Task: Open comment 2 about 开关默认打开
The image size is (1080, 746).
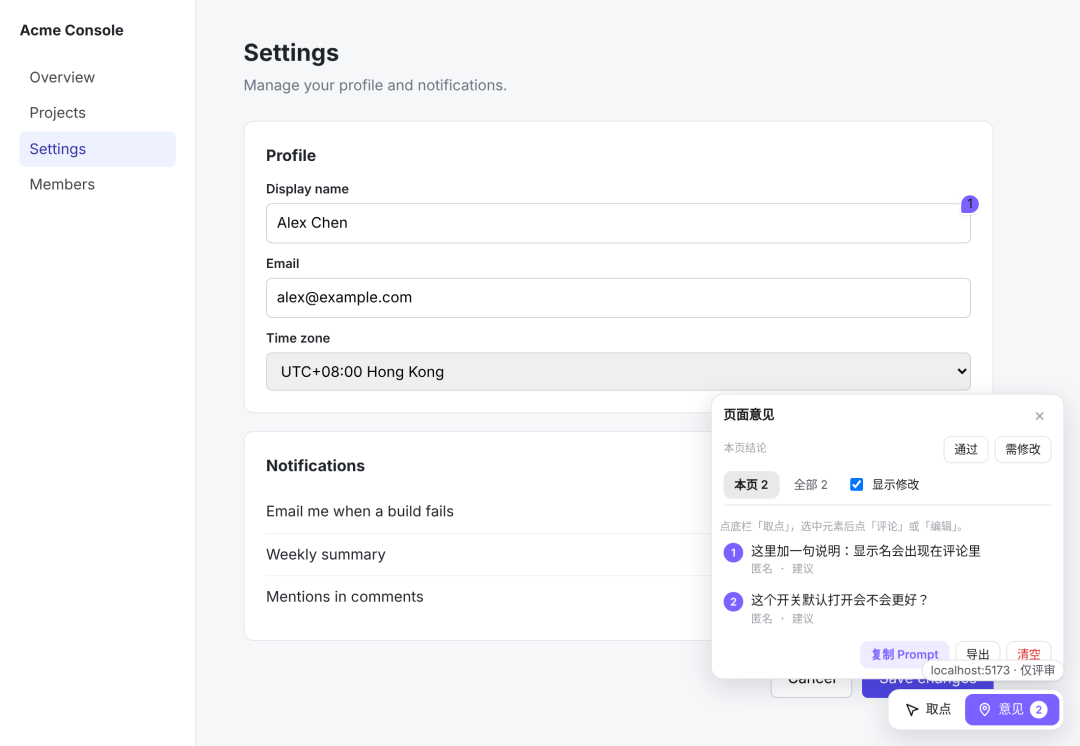Action: 886,608
